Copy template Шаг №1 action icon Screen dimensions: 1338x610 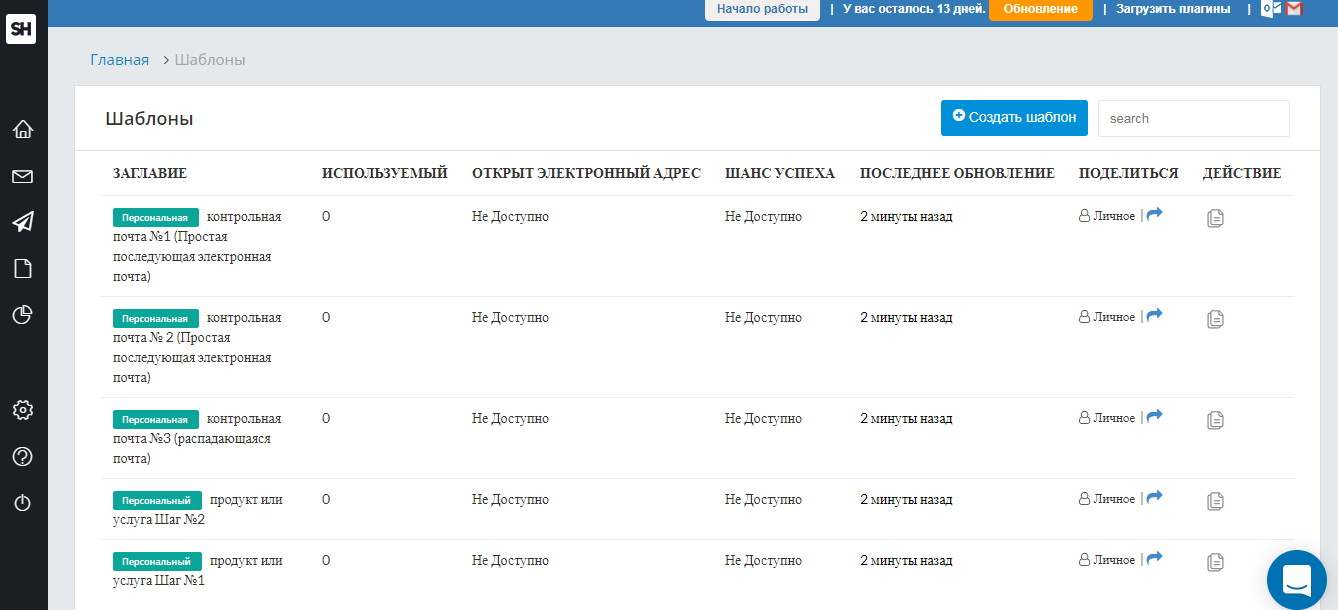tap(1215, 562)
